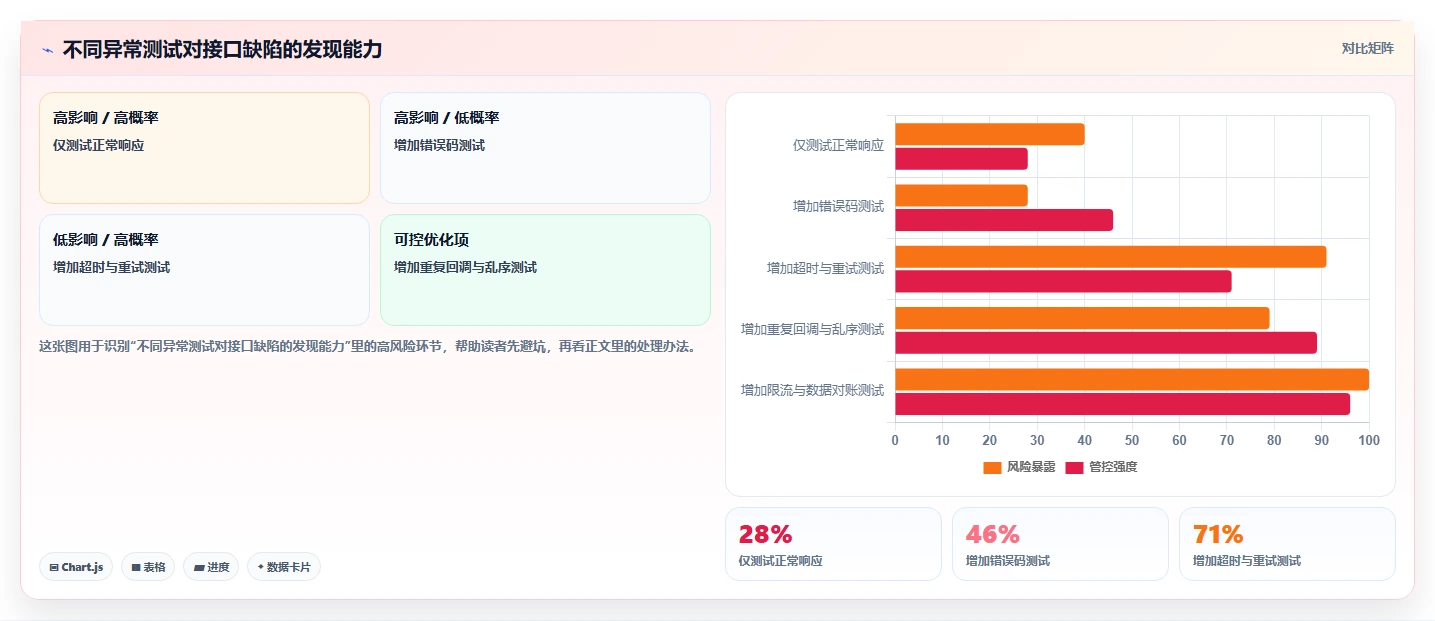The height and width of the screenshot is (621, 1435).
Task: Click the x-axis tick value 50
Action: (1132, 441)
